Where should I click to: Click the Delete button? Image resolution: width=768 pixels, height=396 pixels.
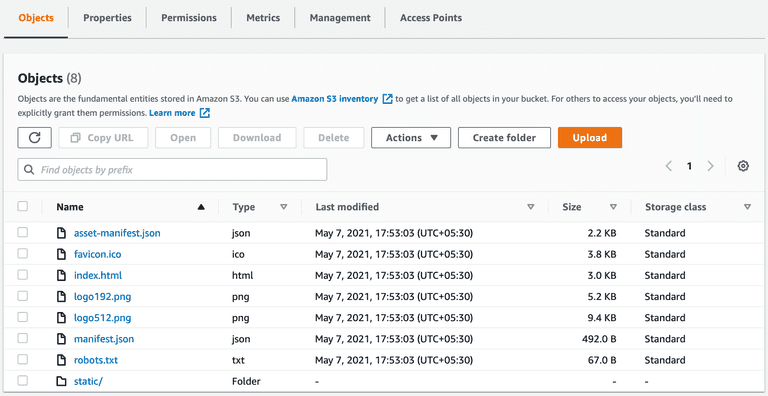click(x=334, y=138)
